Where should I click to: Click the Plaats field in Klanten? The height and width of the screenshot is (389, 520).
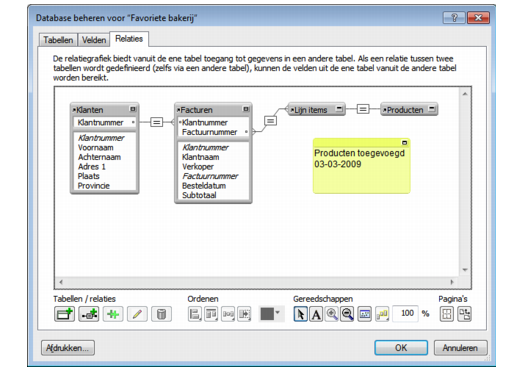coord(89,176)
